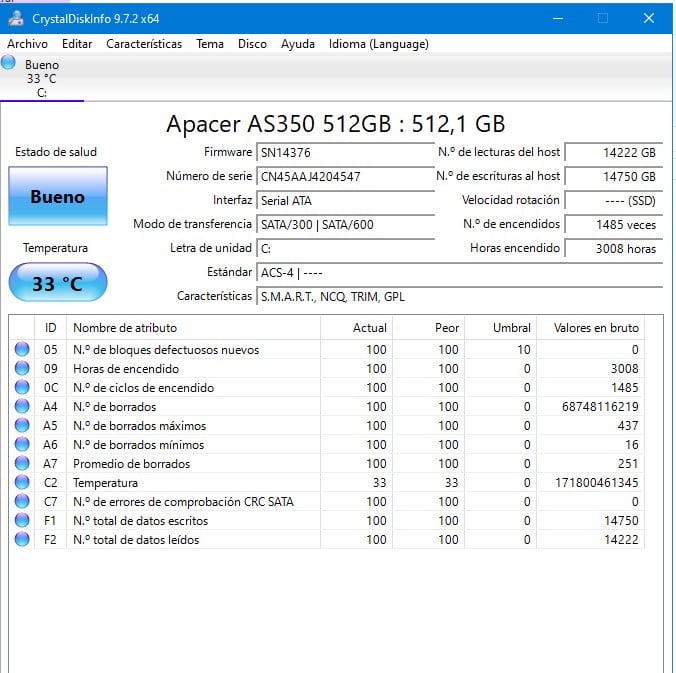
Task: Click raw value 68748116219
Action: (600, 407)
